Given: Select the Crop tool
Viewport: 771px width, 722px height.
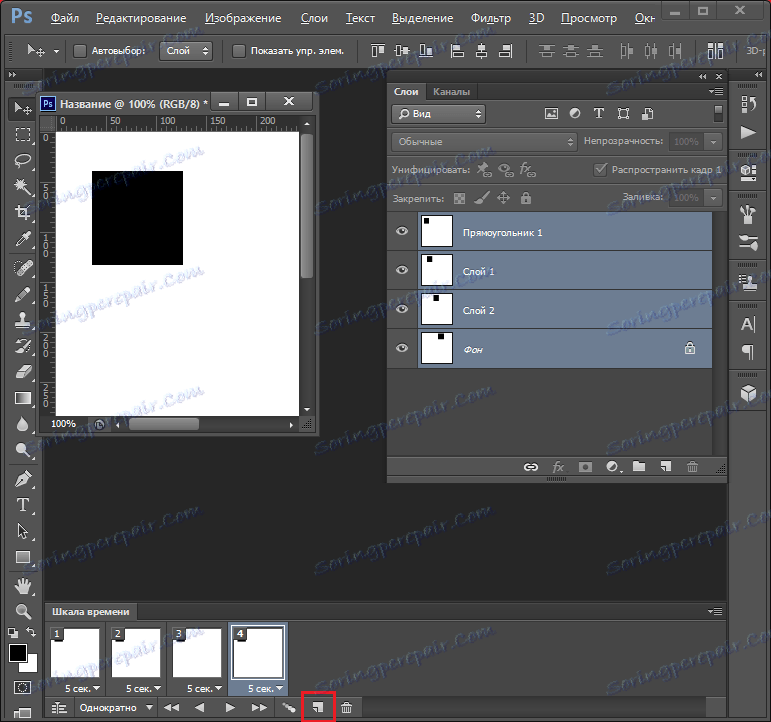Looking at the screenshot, I should point(22,212).
